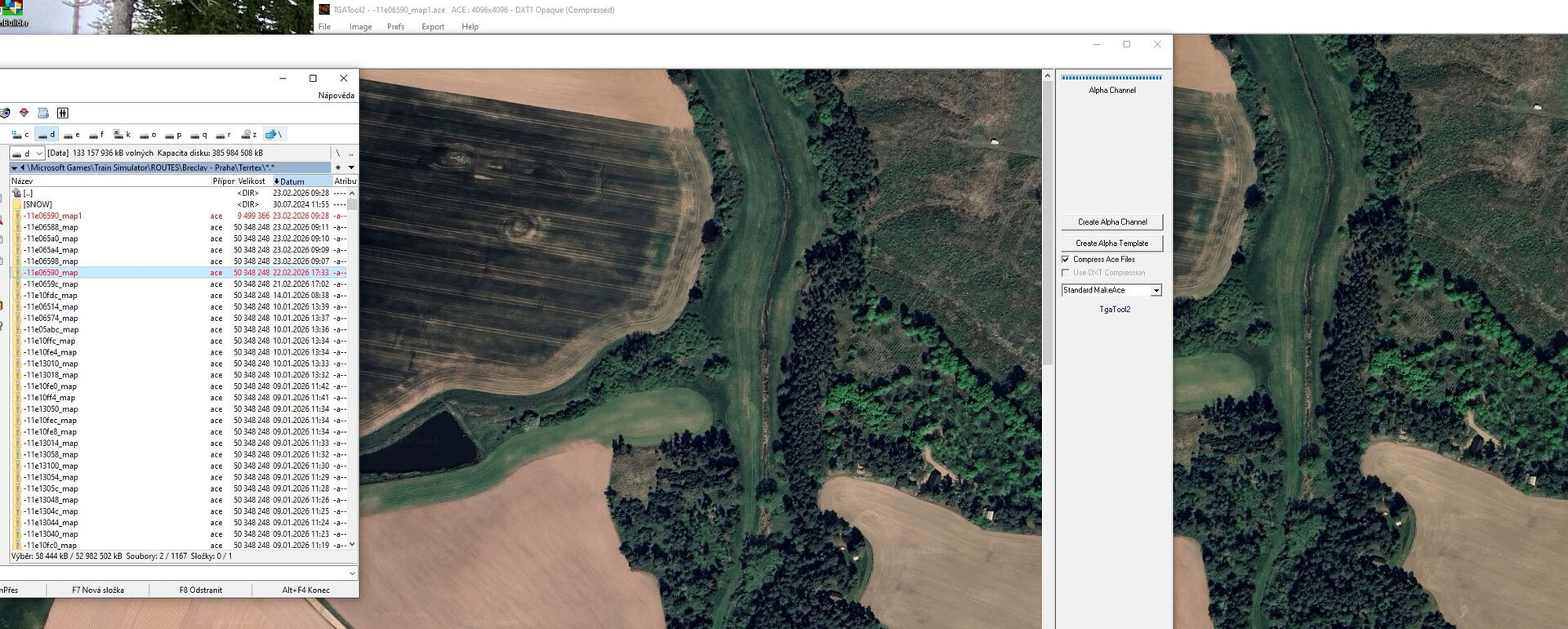Expand directory history arrow right of path bar
Screen dimensions: 1568x629
(x=351, y=167)
